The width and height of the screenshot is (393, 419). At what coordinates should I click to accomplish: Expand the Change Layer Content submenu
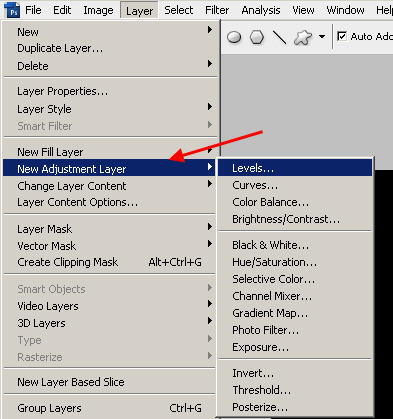110,186
